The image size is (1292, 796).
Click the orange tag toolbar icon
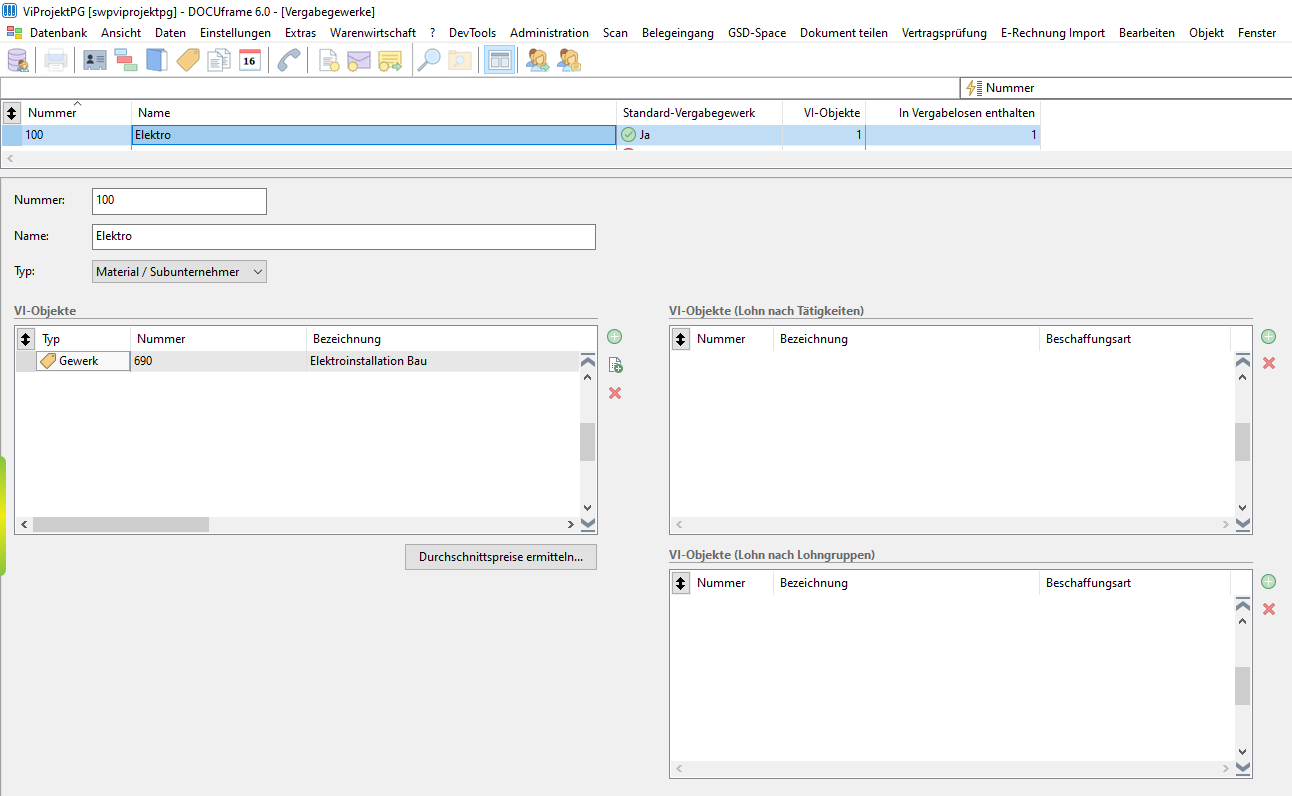coord(188,60)
